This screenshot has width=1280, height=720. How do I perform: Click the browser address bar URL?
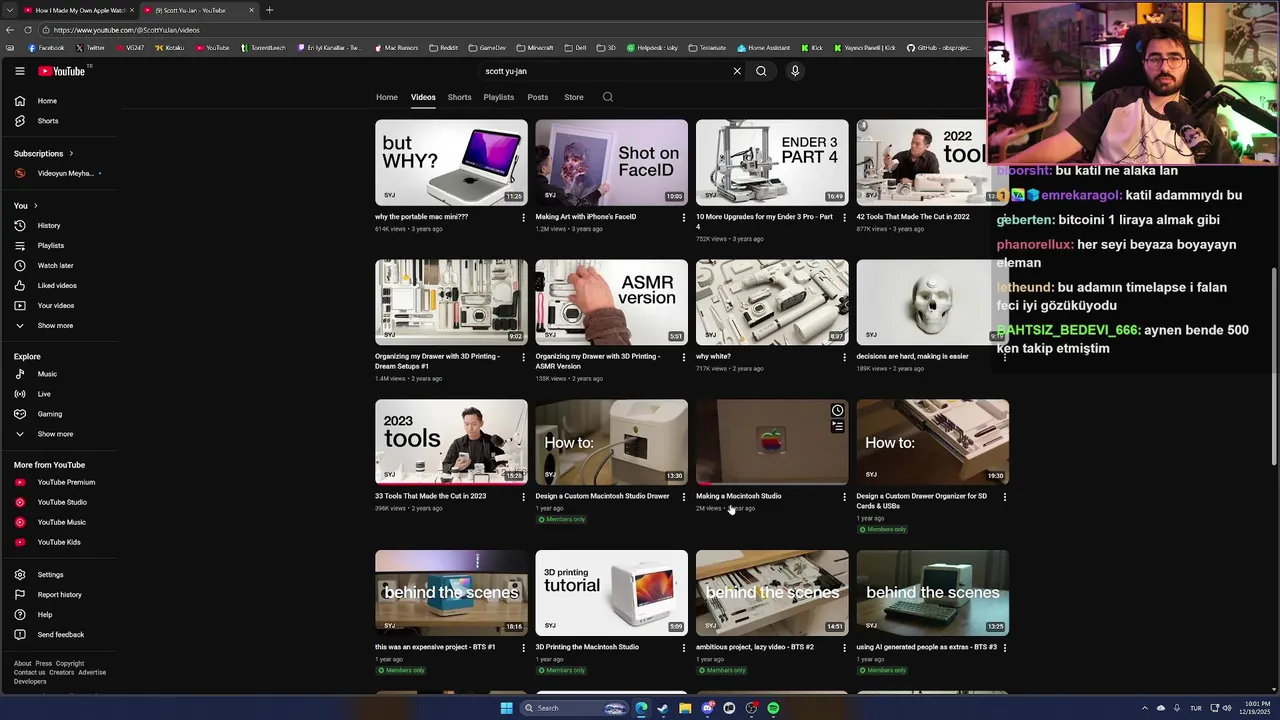pyautogui.click(x=127, y=30)
